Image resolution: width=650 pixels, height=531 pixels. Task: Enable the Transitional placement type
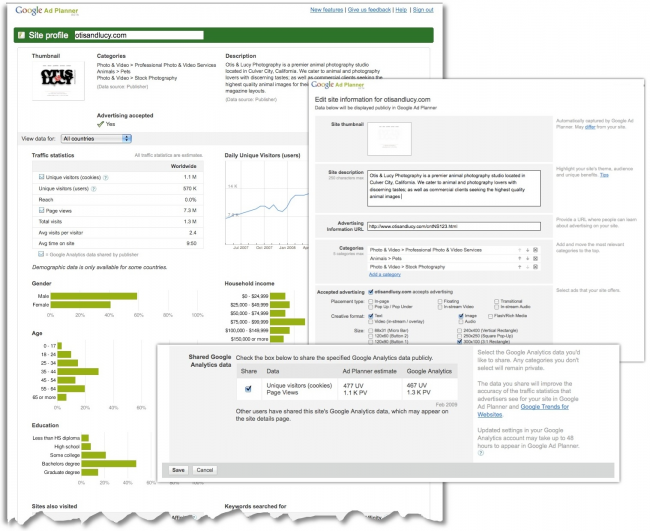496,301
